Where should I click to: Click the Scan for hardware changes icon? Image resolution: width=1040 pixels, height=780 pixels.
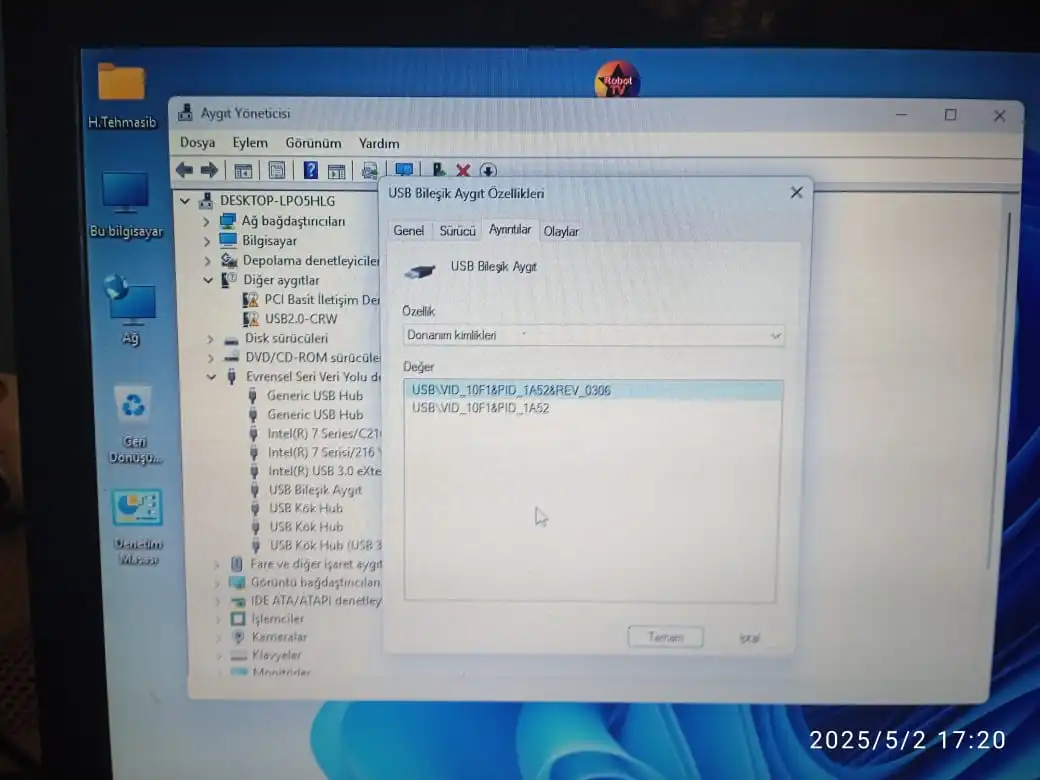click(x=369, y=171)
